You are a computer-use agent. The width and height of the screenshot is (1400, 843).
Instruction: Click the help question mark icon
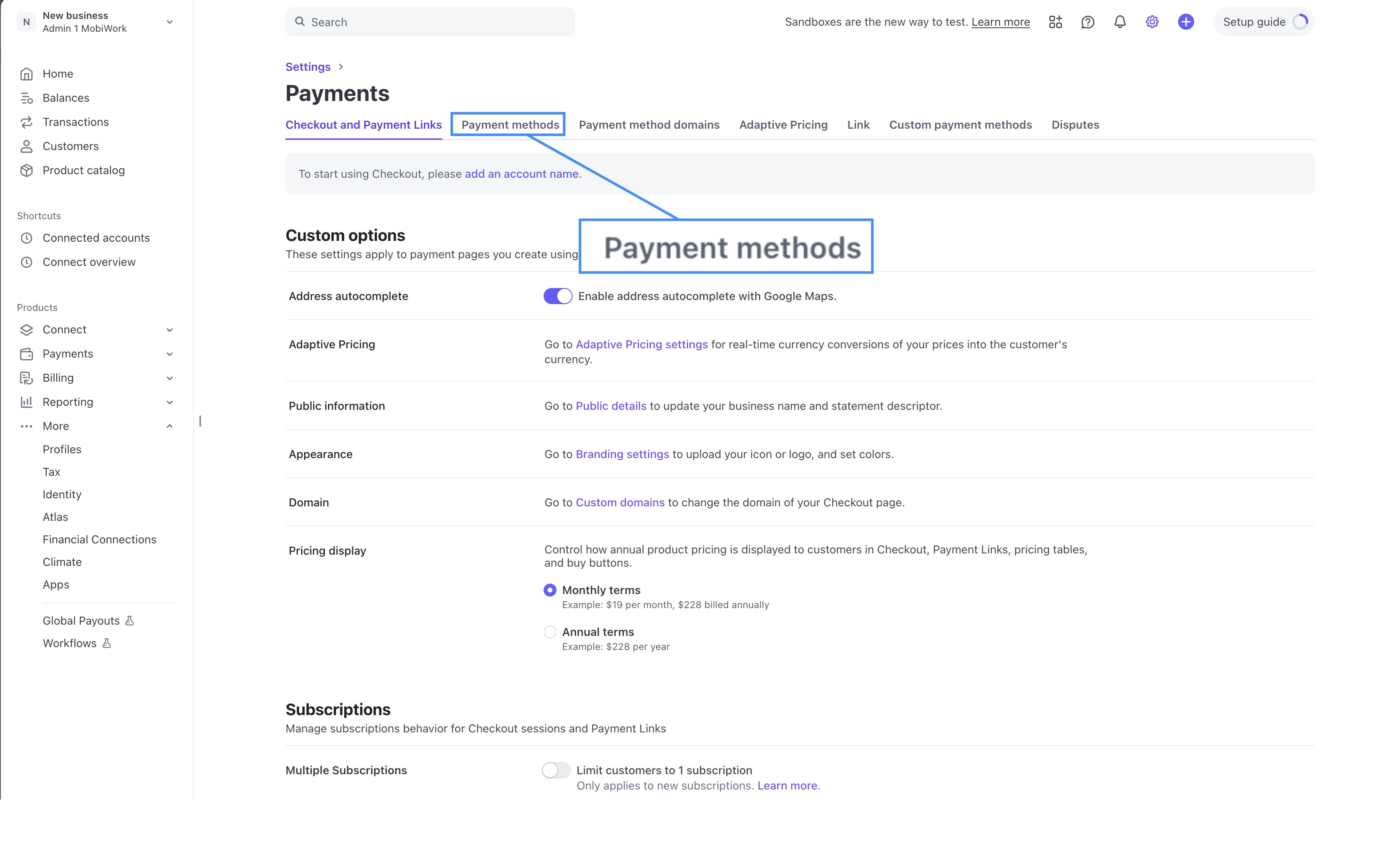point(1087,22)
